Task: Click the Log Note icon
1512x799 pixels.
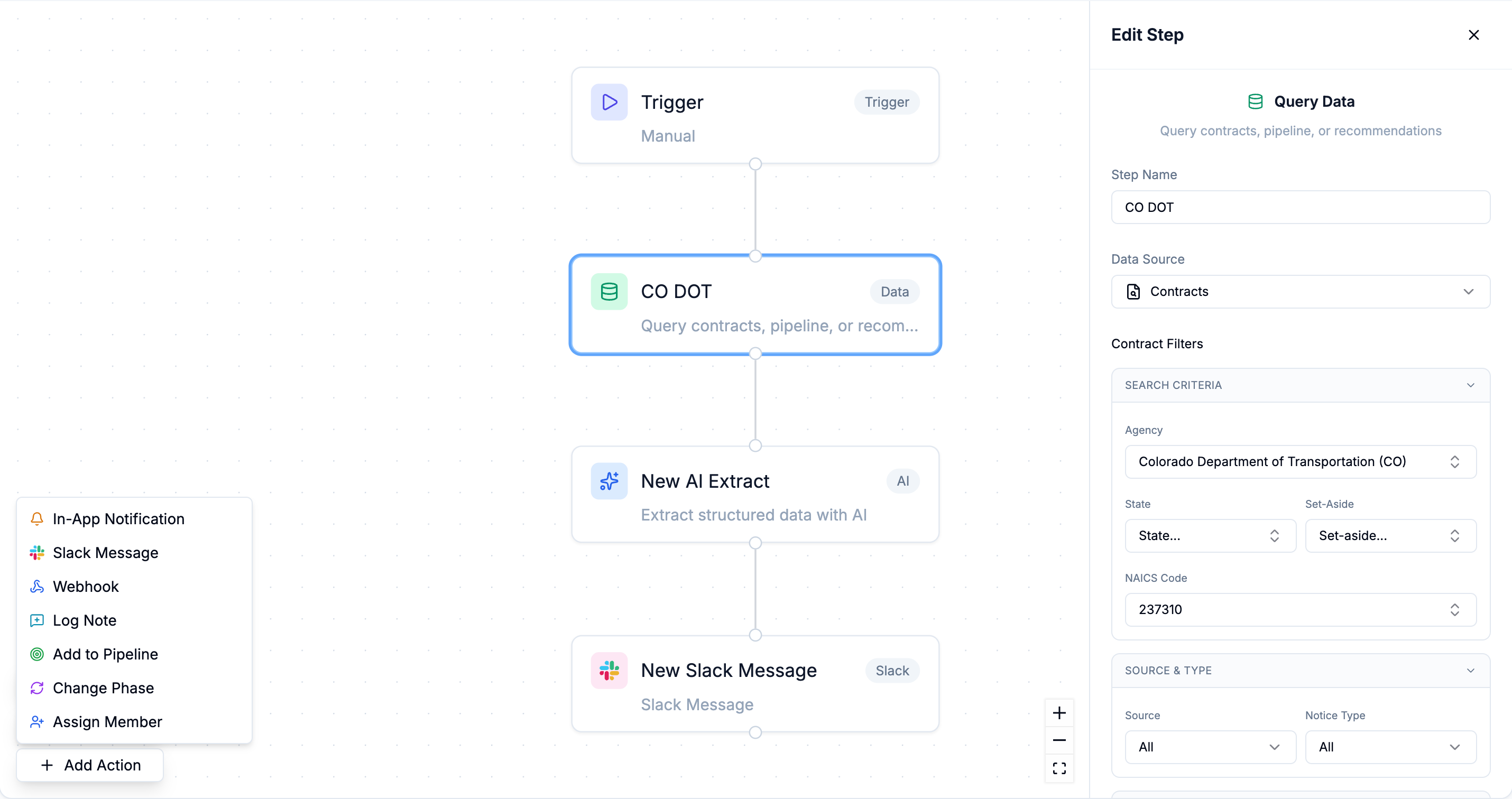Action: click(x=37, y=620)
